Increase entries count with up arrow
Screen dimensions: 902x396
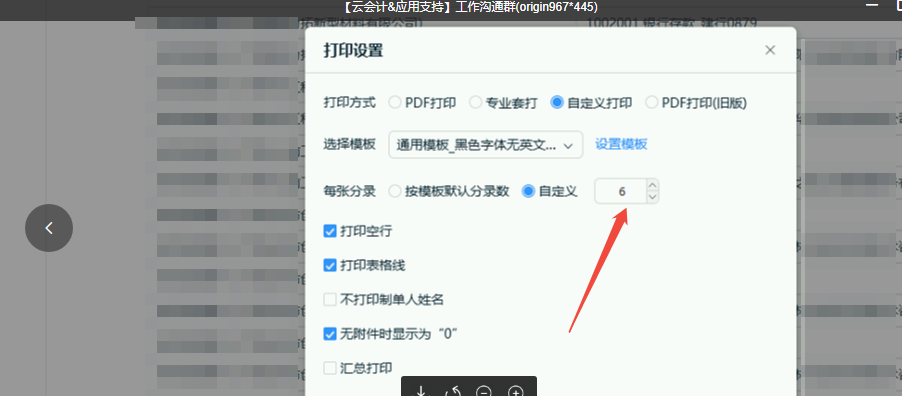652,185
